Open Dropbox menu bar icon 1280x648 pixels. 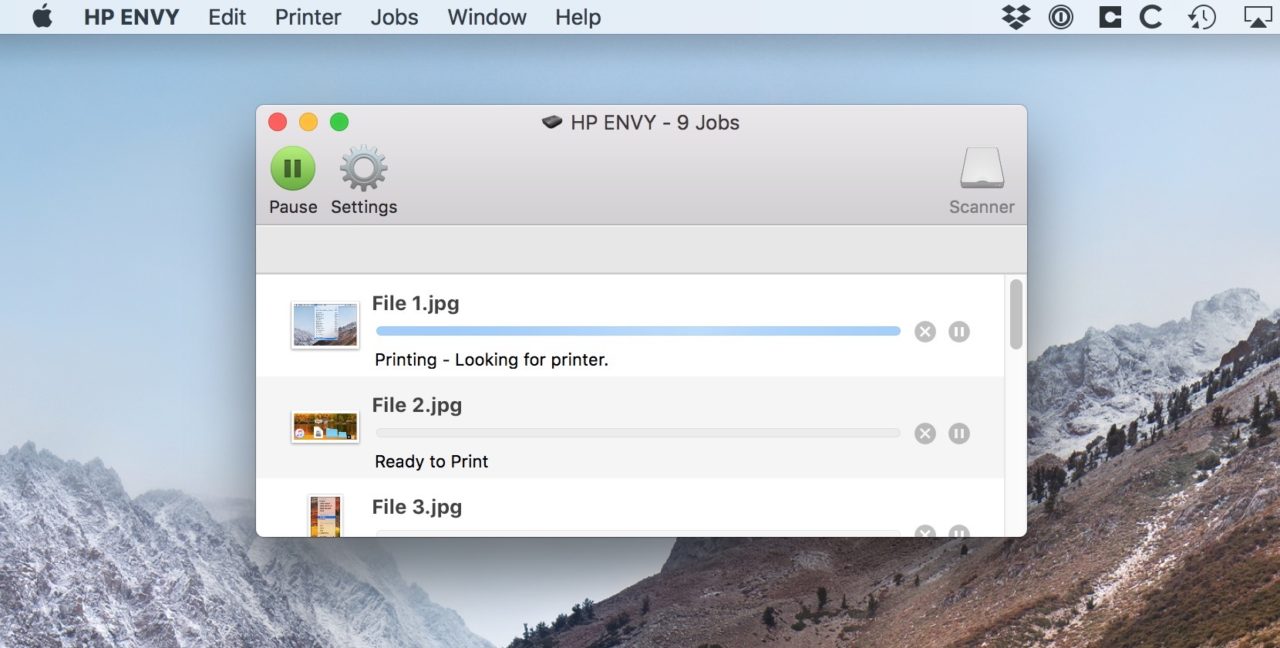(x=1016, y=17)
